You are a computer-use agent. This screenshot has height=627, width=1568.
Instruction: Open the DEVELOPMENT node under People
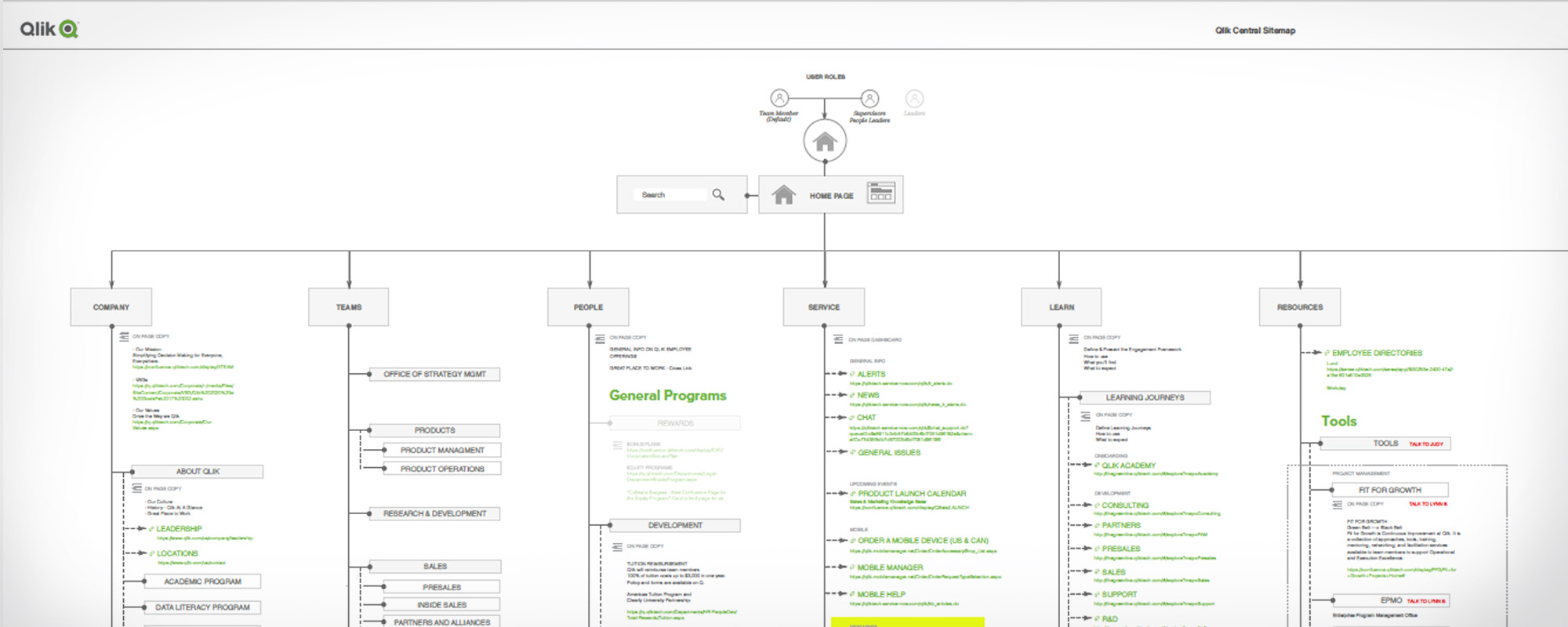click(x=675, y=525)
